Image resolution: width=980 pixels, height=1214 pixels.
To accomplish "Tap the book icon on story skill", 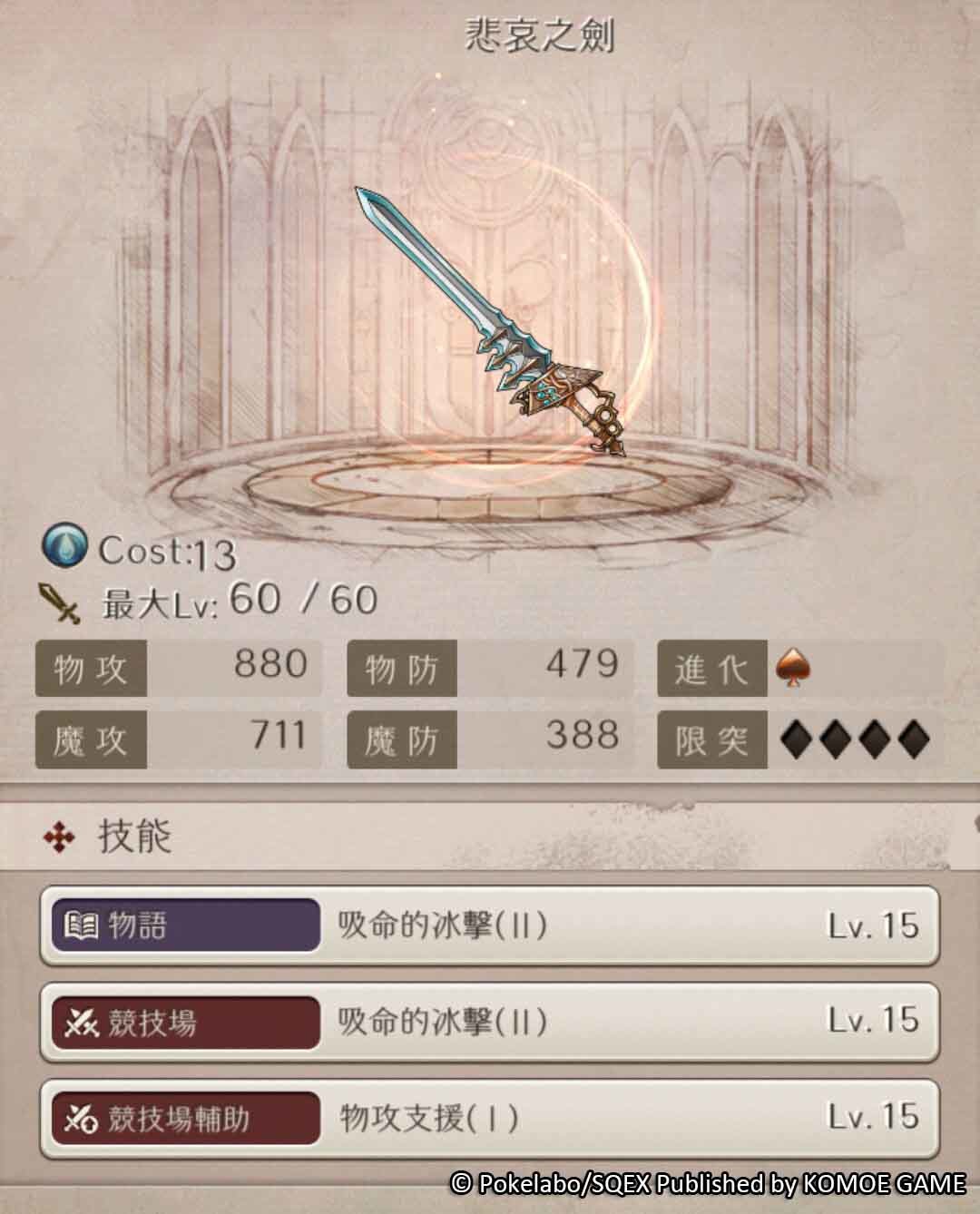I will point(81,925).
